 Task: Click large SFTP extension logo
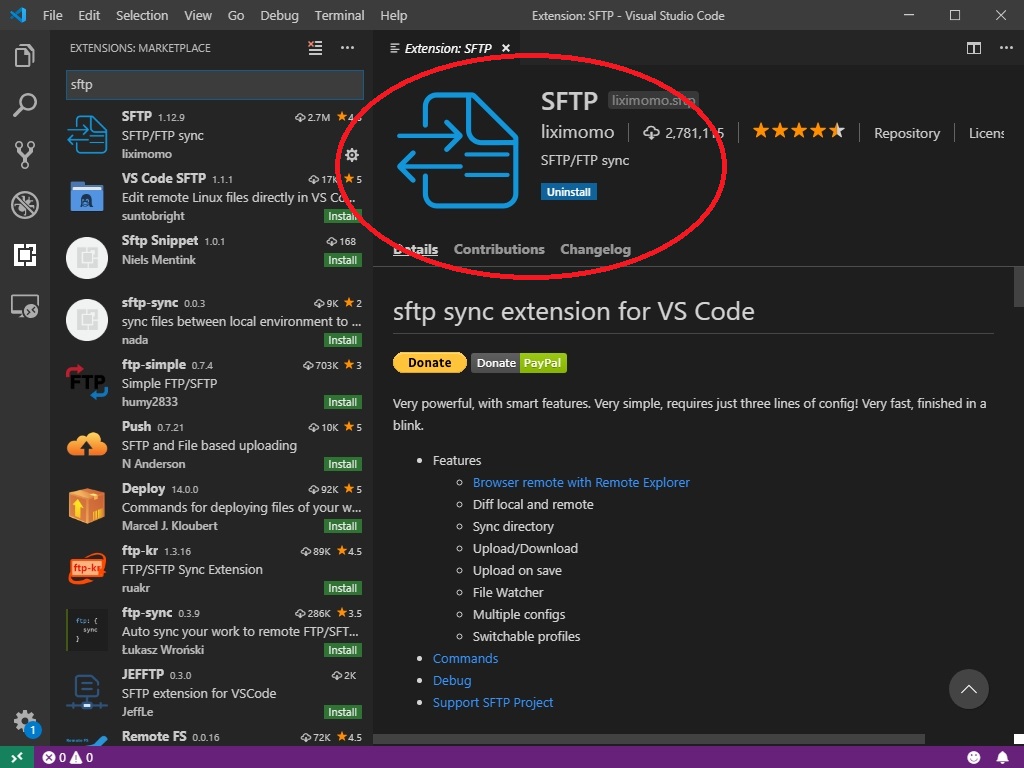[x=458, y=150]
